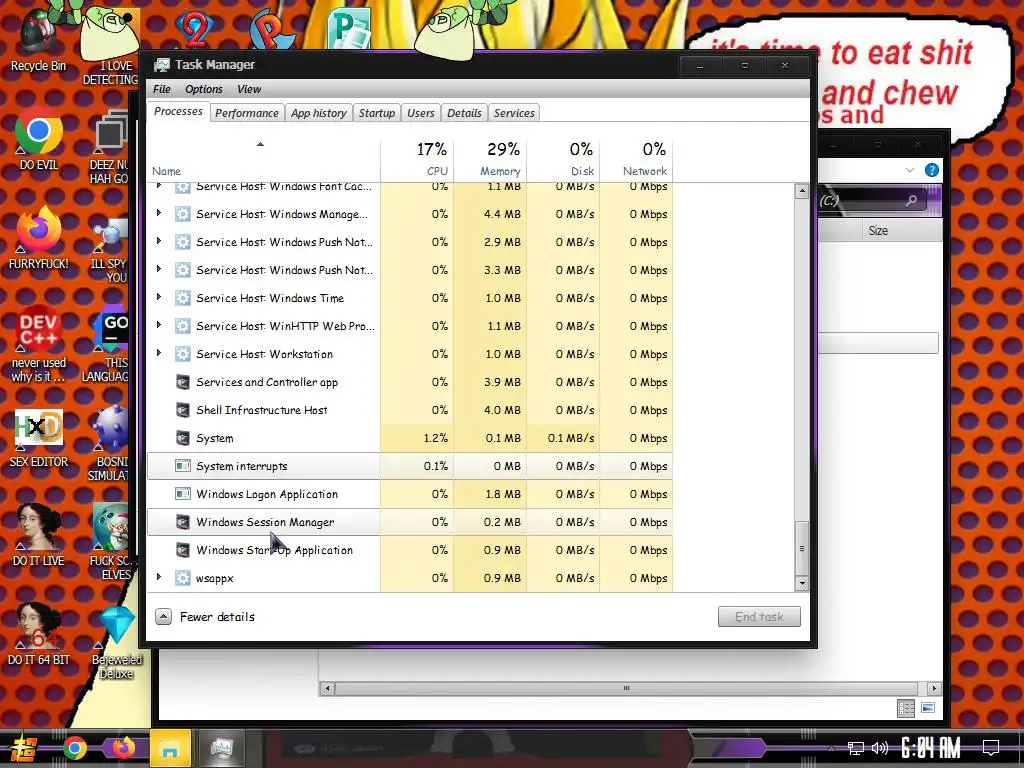Viewport: 1024px width, 768px height.
Task: Sort processes by the Disk column
Action: 564,159
